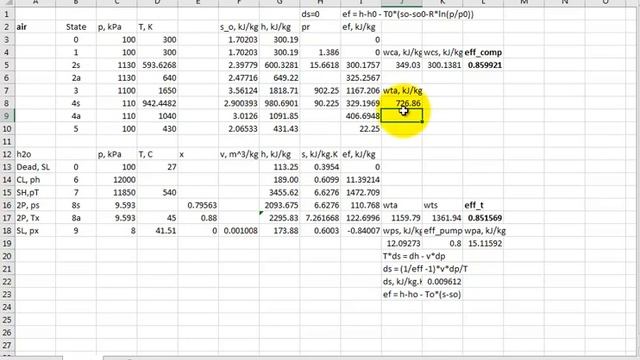Screen dimensions: 640x360
Task: Select the 300.1381 wcs value
Action: 443,65
